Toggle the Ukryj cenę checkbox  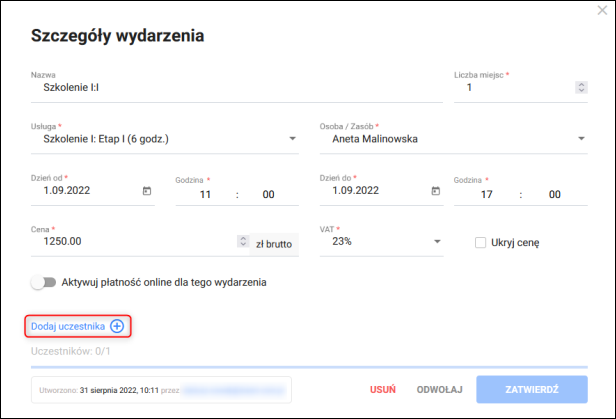point(481,242)
